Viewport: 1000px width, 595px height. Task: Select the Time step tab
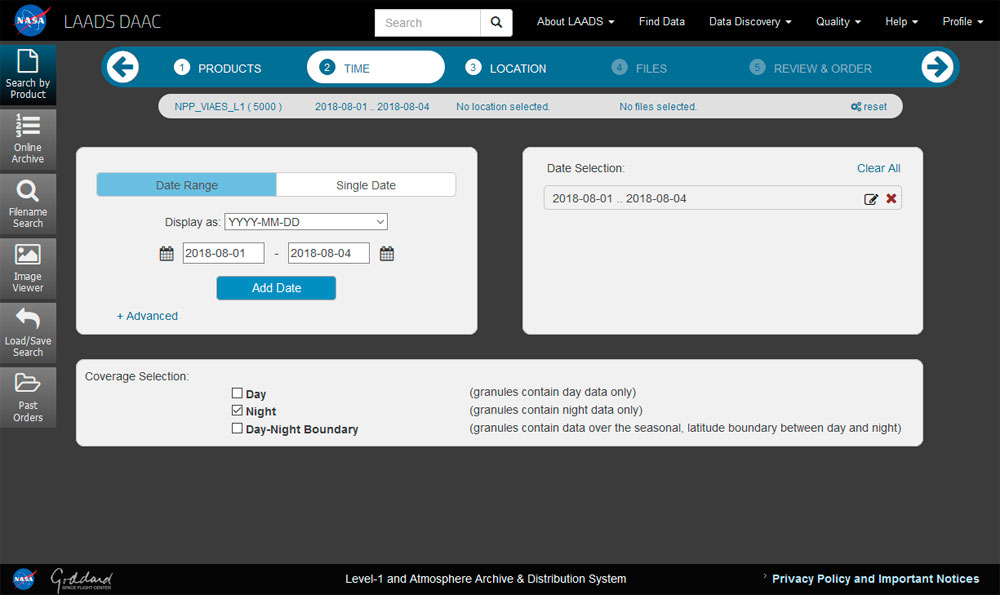pos(376,68)
